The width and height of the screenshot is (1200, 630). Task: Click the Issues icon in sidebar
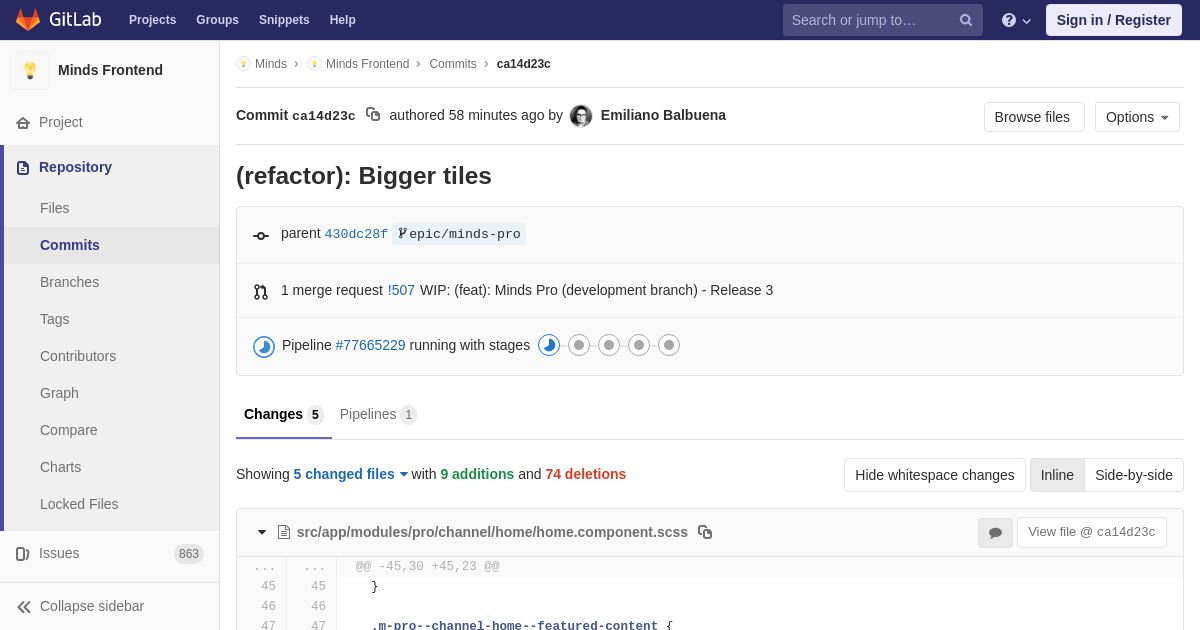[x=23, y=554]
